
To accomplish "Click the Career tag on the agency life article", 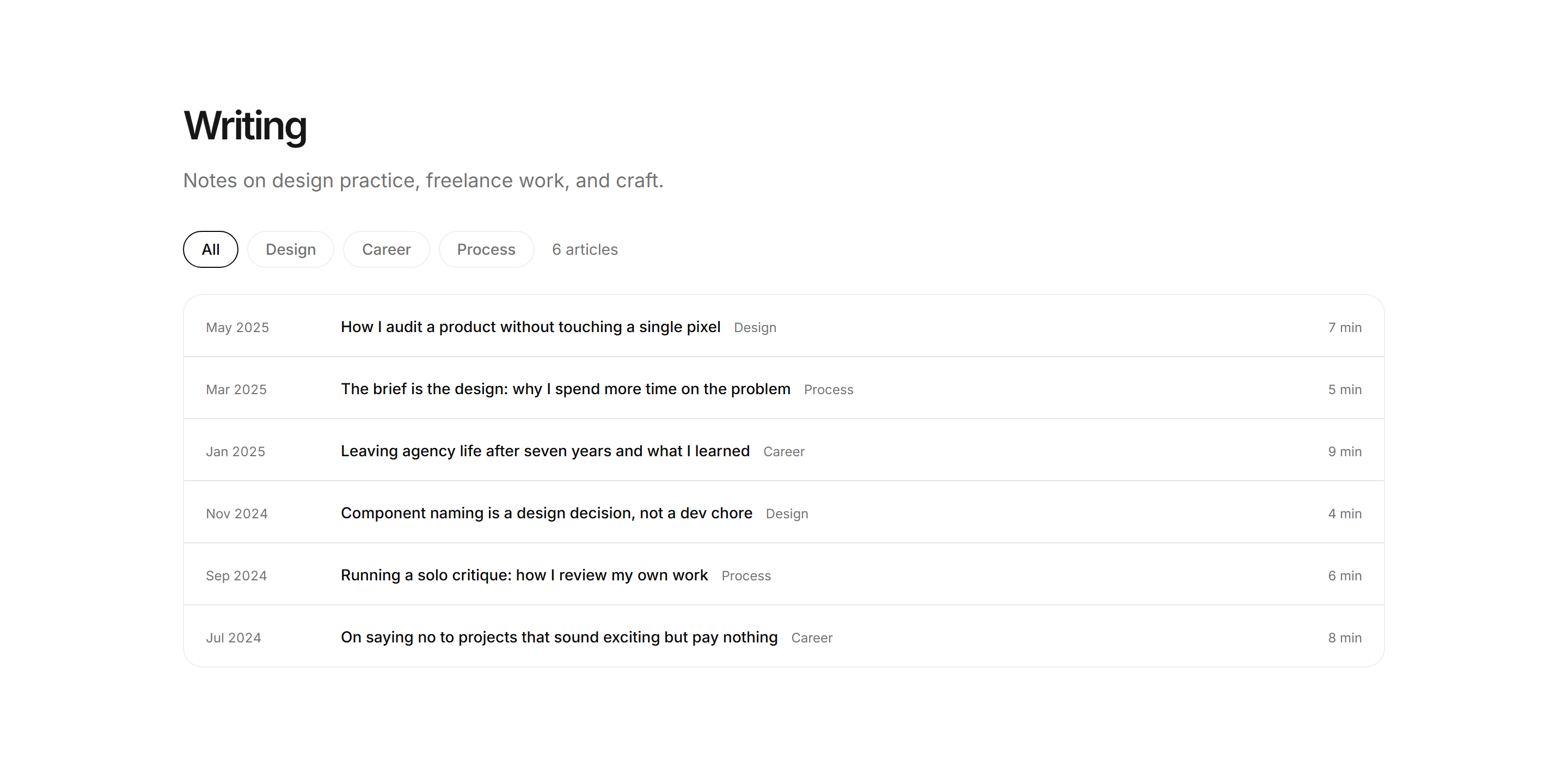I will 783,452.
